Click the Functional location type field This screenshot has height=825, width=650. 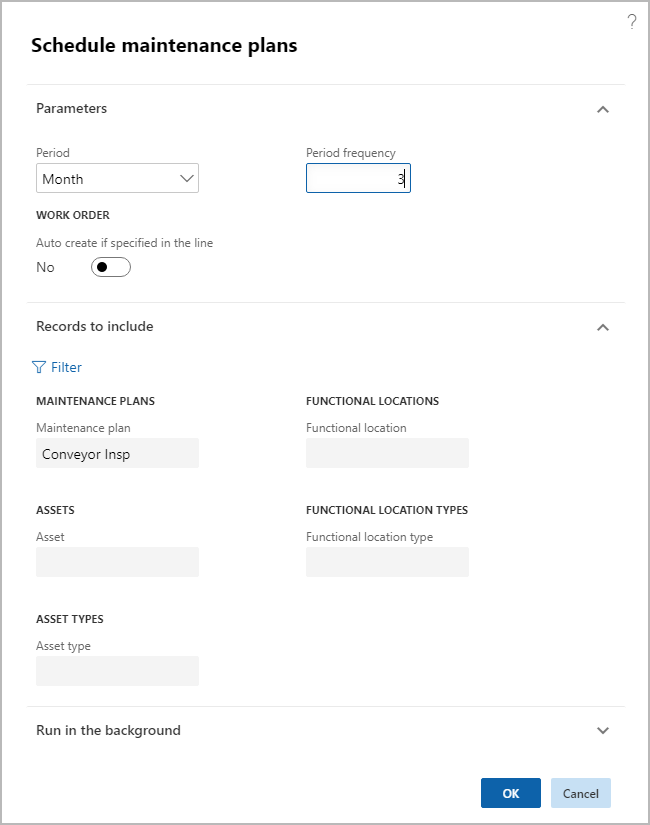(x=387, y=562)
